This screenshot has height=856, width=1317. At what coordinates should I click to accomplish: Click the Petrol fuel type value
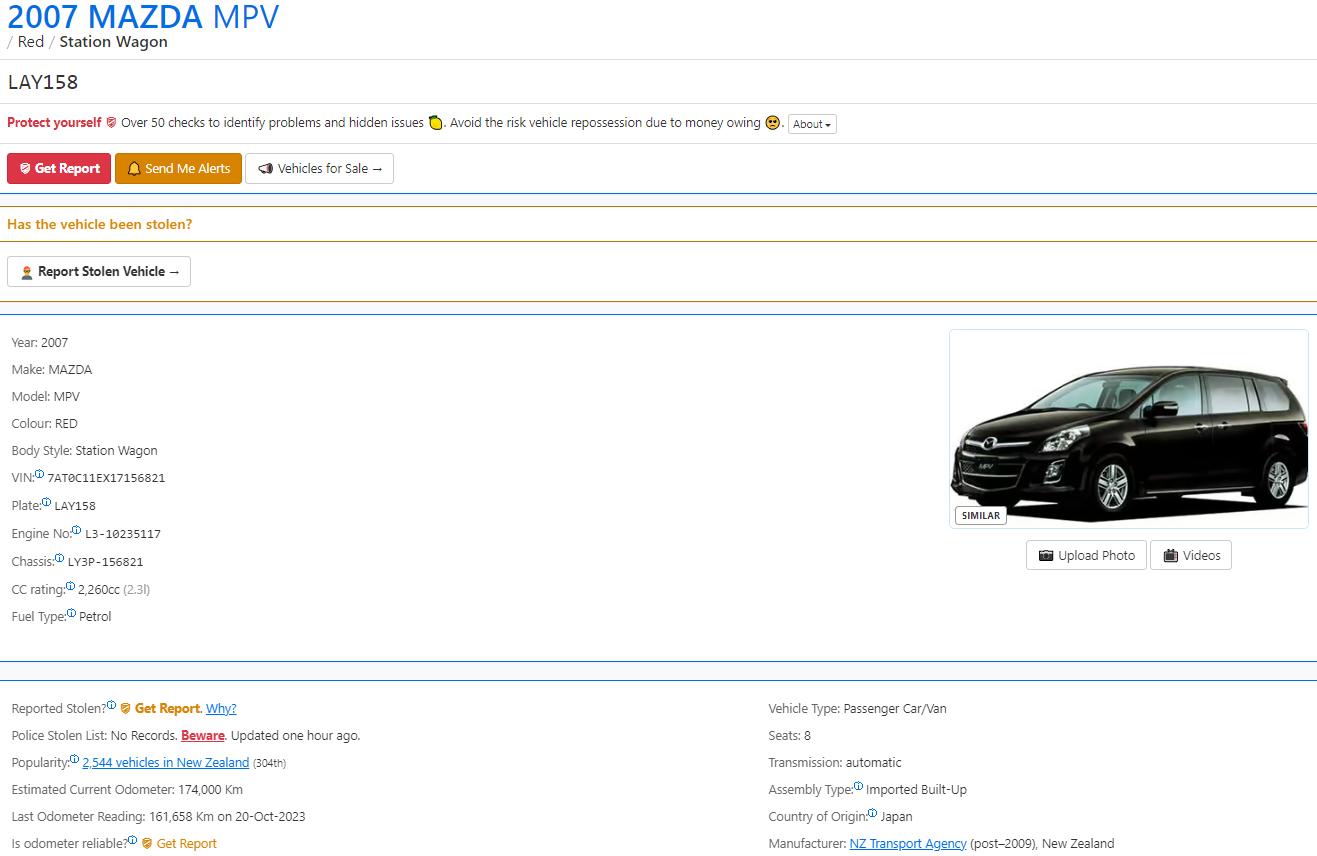tap(95, 616)
